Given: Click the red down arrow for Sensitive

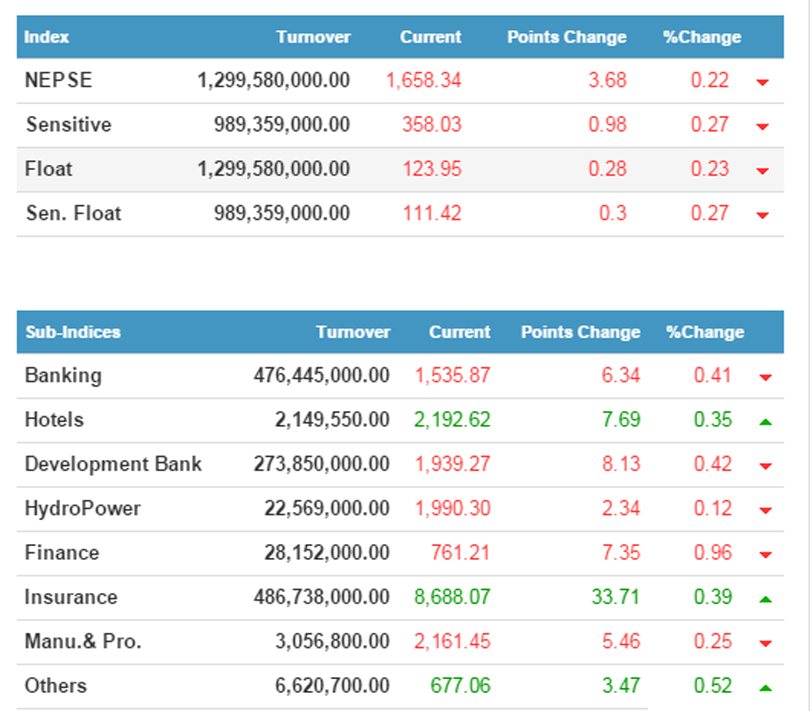Looking at the screenshot, I should [762, 127].
